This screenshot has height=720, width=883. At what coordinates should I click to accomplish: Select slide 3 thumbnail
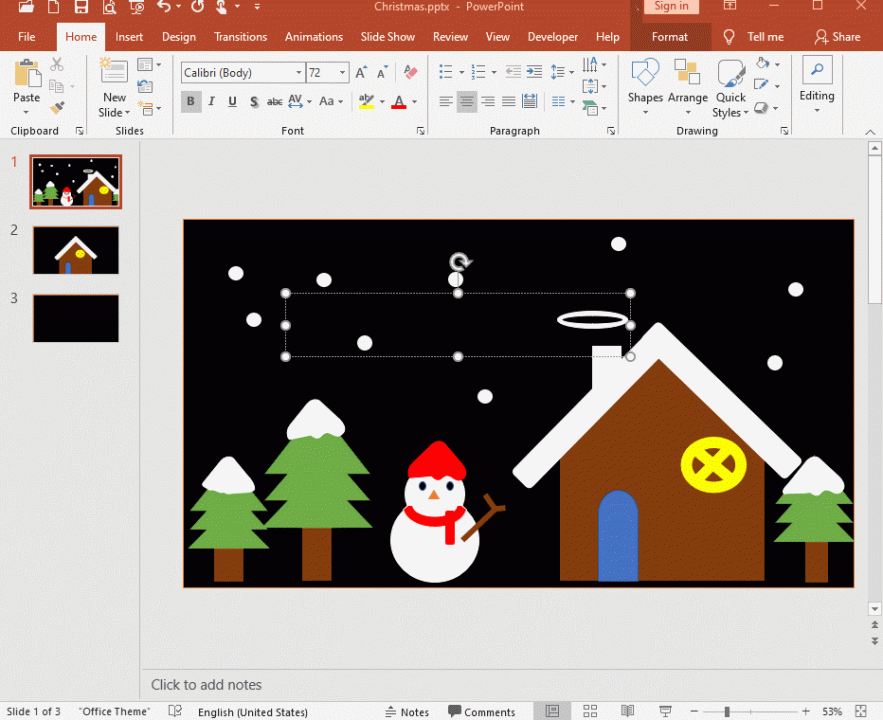click(x=76, y=319)
